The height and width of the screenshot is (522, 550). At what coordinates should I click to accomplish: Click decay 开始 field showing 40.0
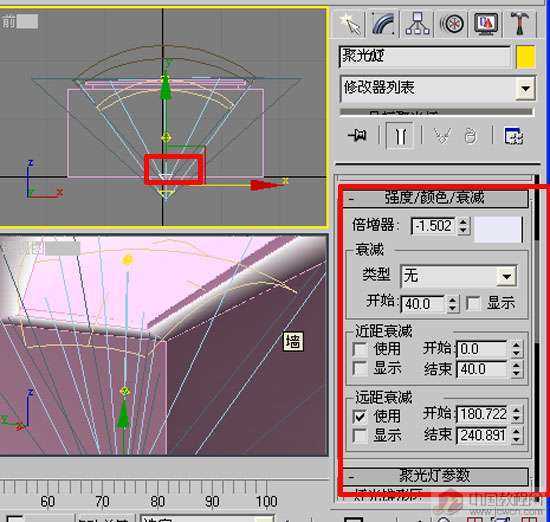(x=423, y=304)
